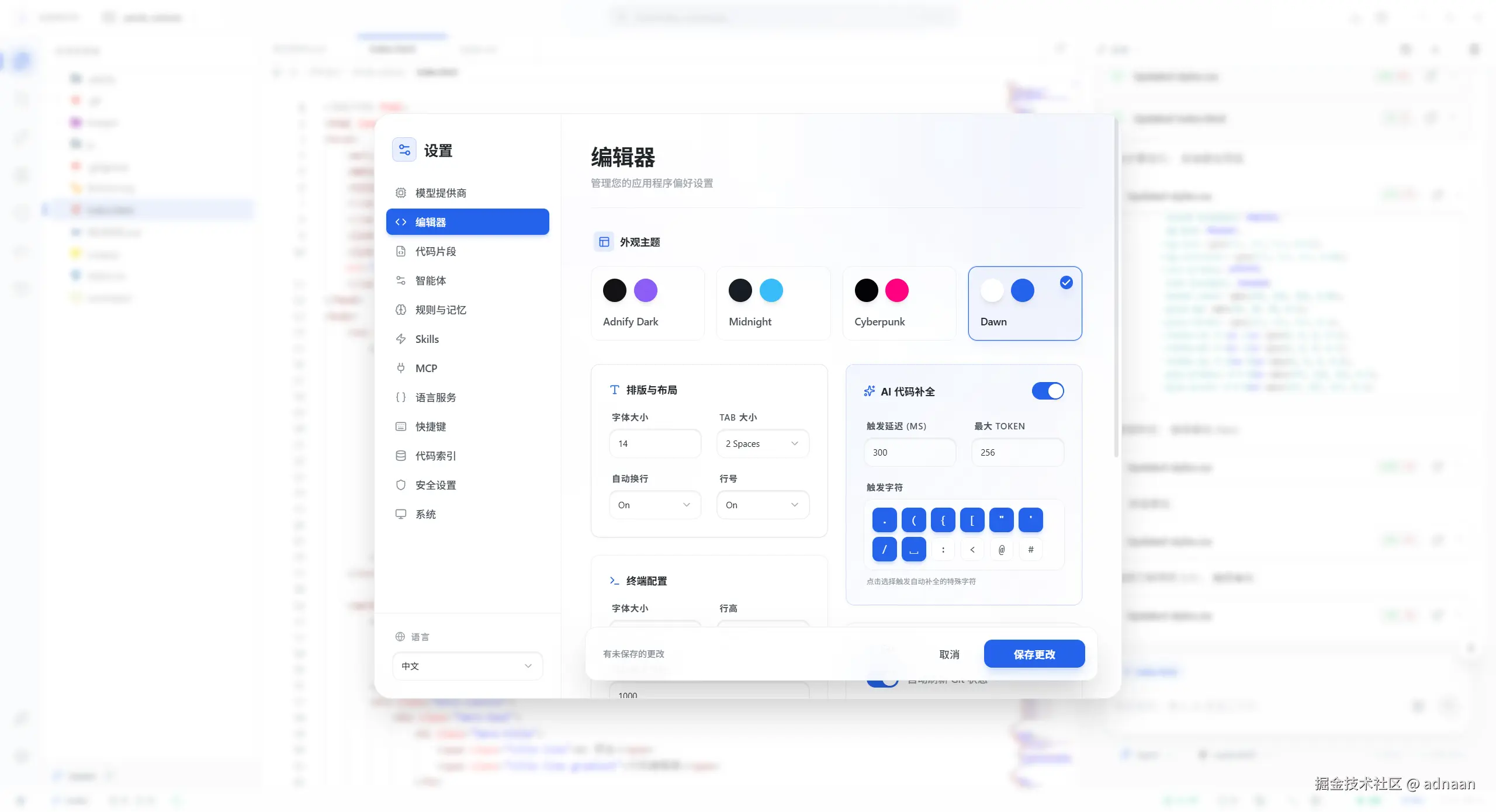The width and height of the screenshot is (1496, 812).
Task: Click the 取消 button
Action: point(949,654)
